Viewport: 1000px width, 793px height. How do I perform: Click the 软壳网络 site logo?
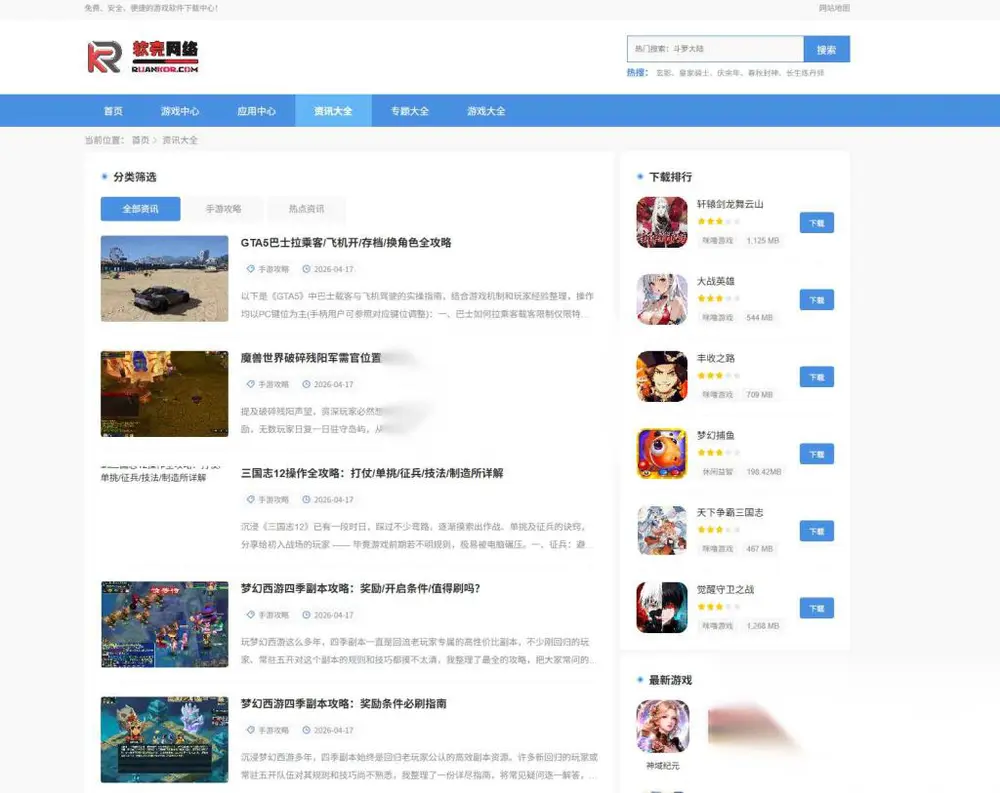143,57
